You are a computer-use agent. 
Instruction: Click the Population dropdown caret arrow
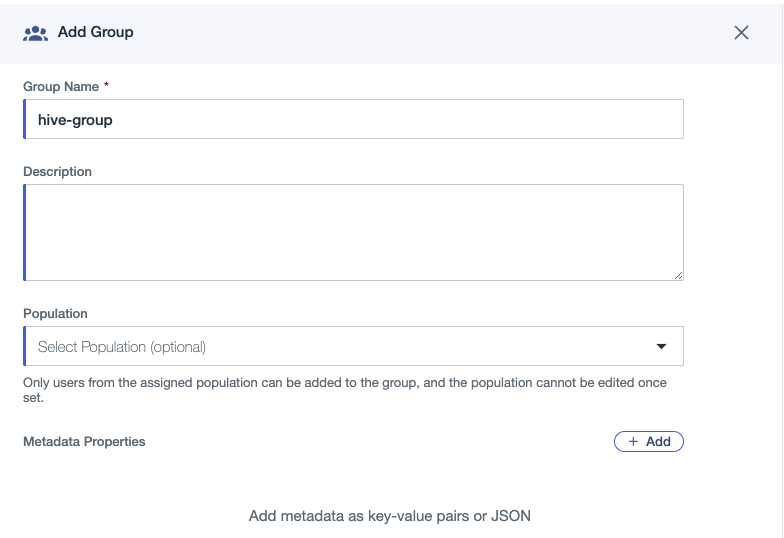click(x=661, y=346)
